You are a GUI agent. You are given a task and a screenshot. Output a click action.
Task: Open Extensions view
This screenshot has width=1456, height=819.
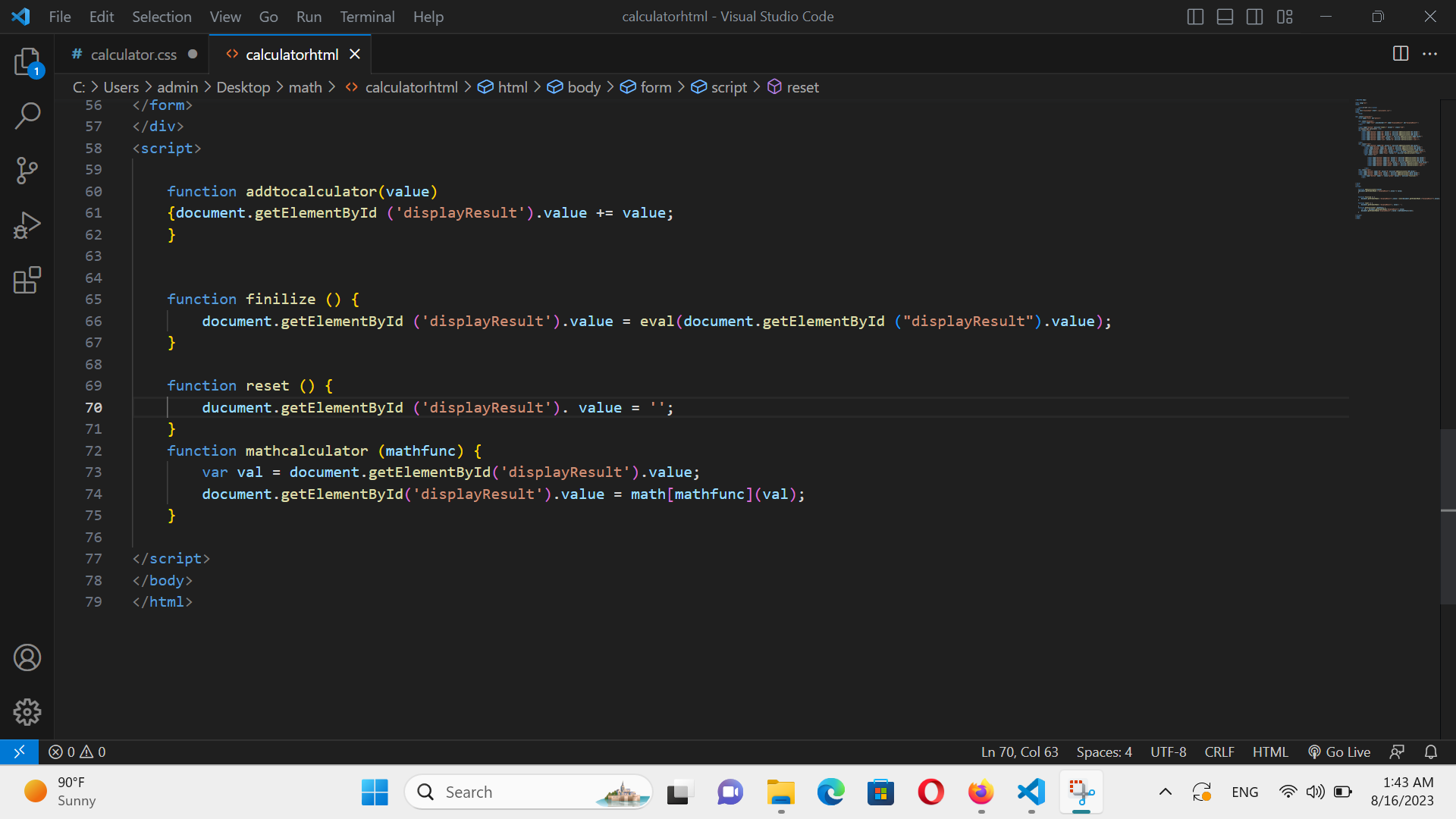click(x=27, y=280)
